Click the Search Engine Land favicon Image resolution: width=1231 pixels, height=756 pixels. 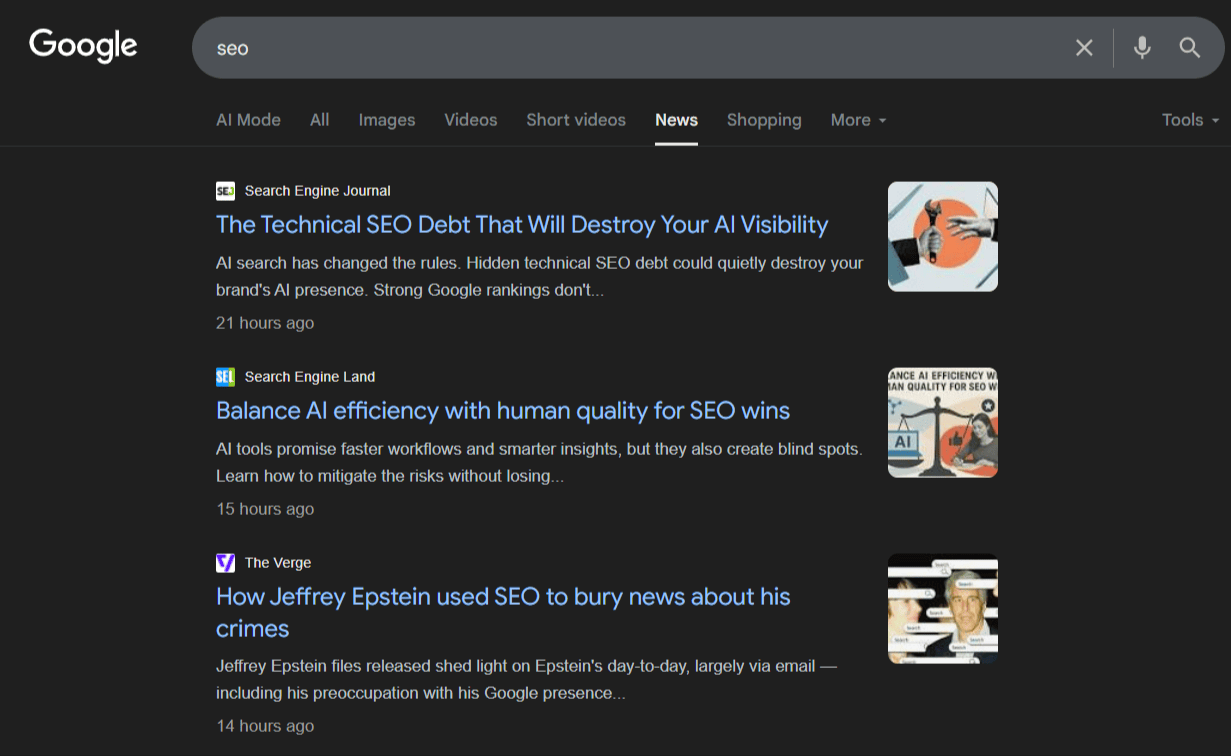pos(225,376)
